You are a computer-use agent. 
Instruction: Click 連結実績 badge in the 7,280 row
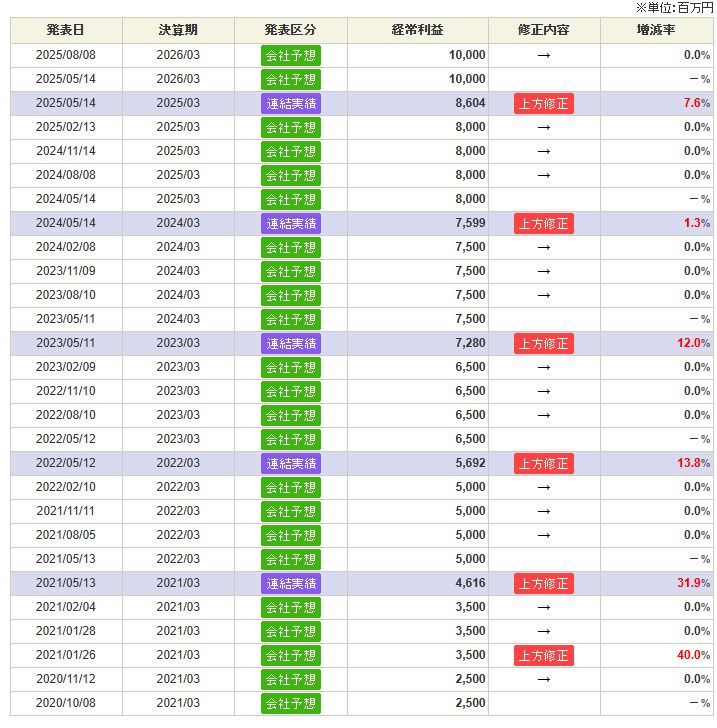[291, 344]
